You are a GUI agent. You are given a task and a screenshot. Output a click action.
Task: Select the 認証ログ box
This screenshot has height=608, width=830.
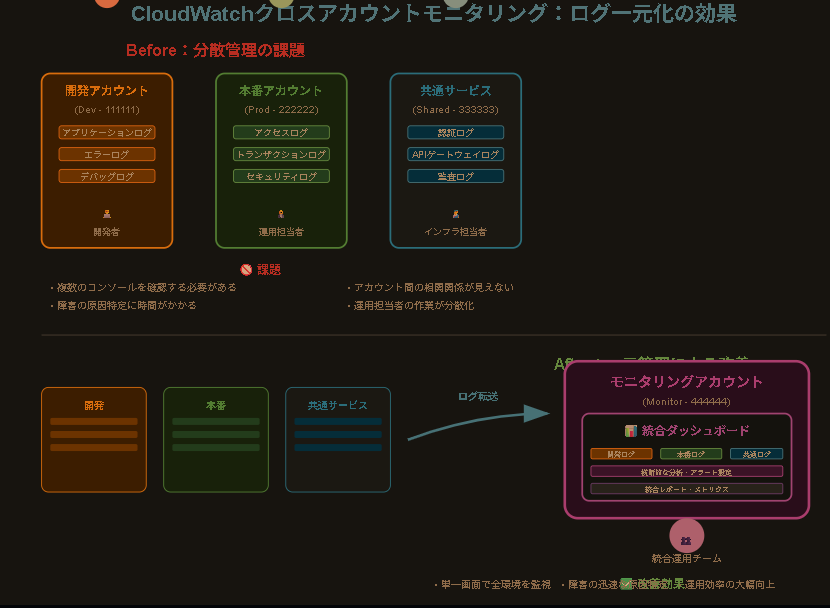(456, 132)
